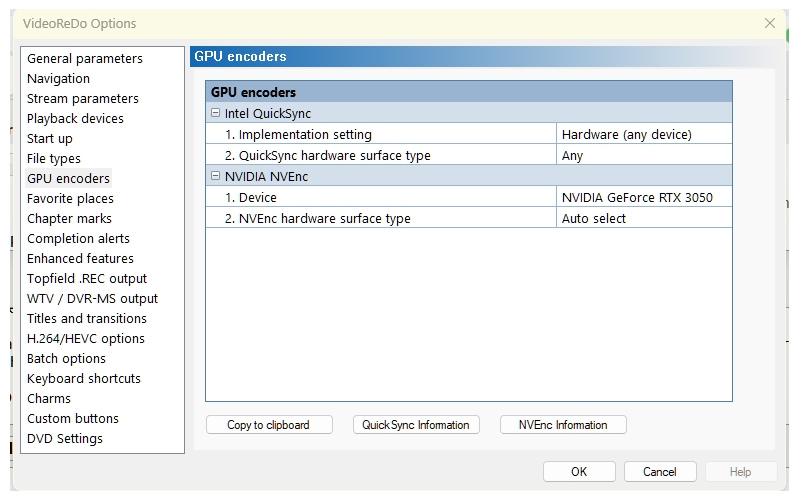This screenshot has height=500, width=800.
Task: Select Enhanced features entry
Action: click(x=80, y=259)
